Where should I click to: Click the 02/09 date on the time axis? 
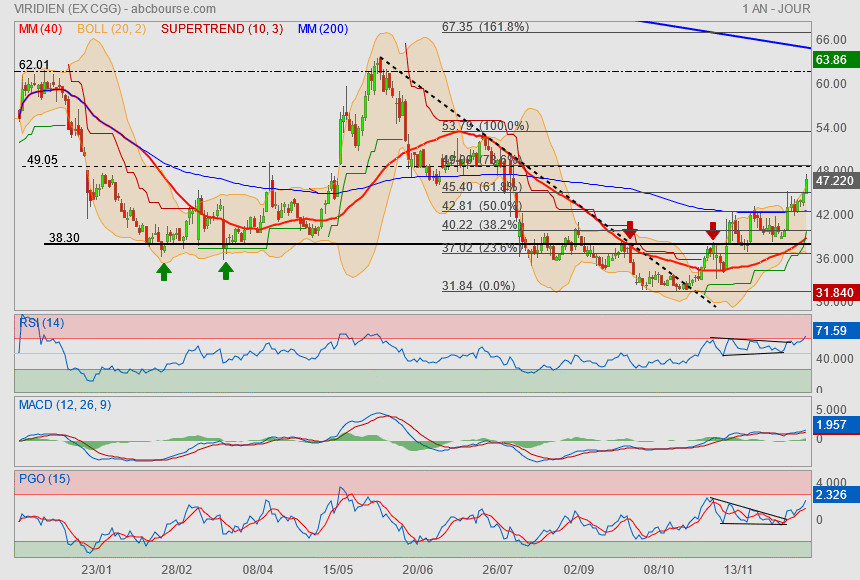click(579, 570)
